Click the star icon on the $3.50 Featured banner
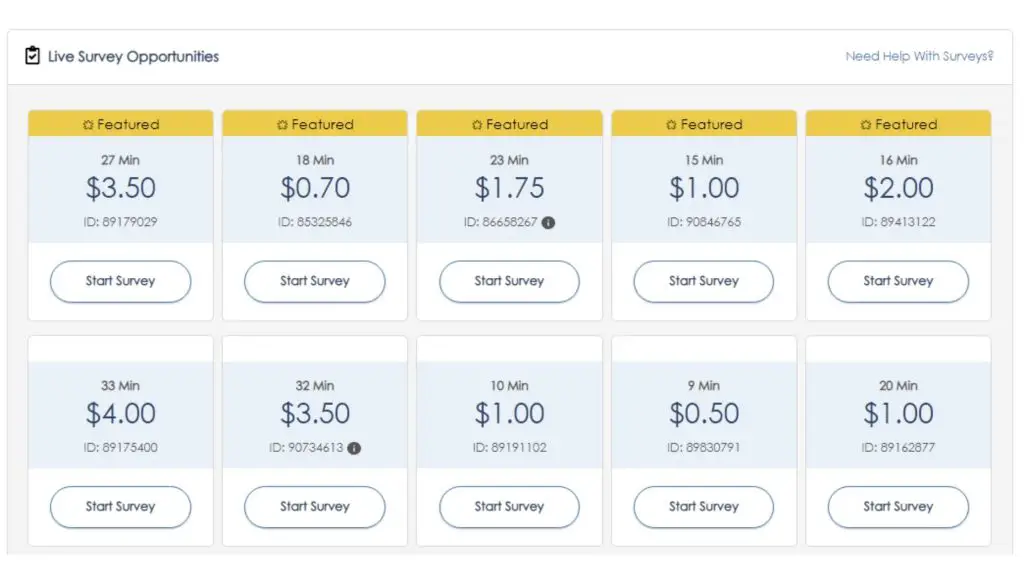The image size is (1024, 576). [88, 124]
